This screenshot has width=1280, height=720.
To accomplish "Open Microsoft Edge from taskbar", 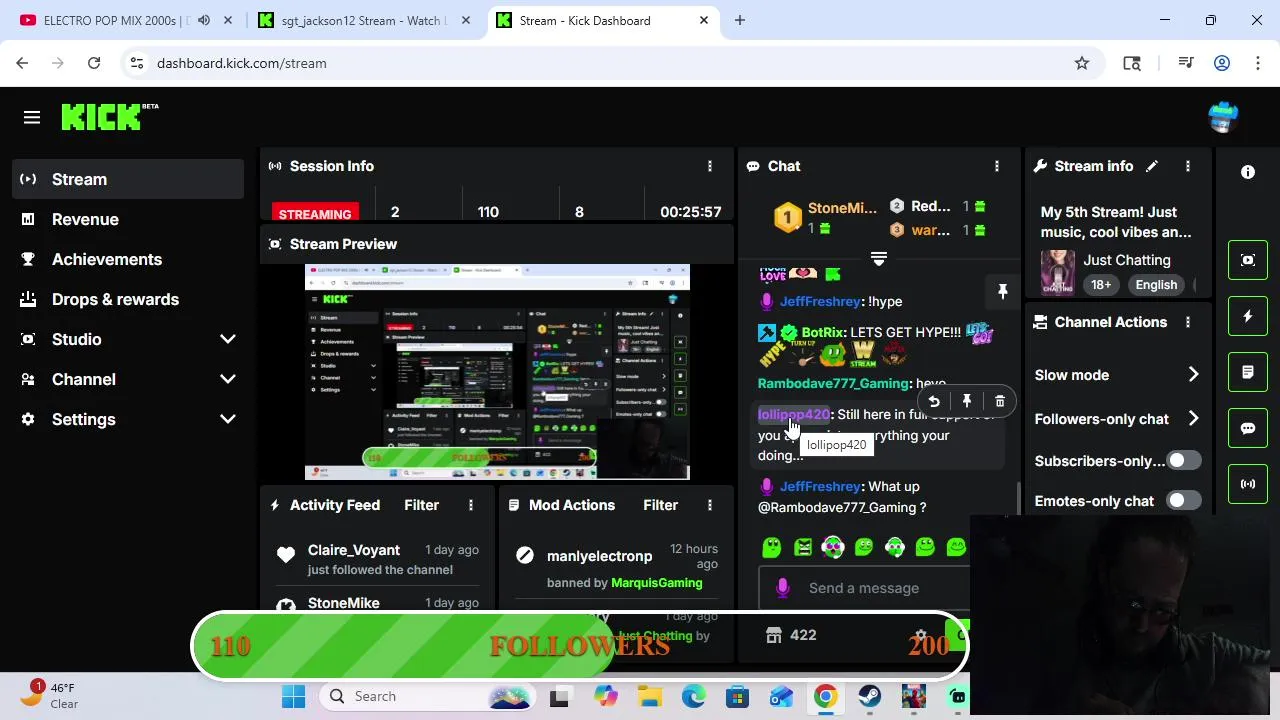I will (693, 696).
